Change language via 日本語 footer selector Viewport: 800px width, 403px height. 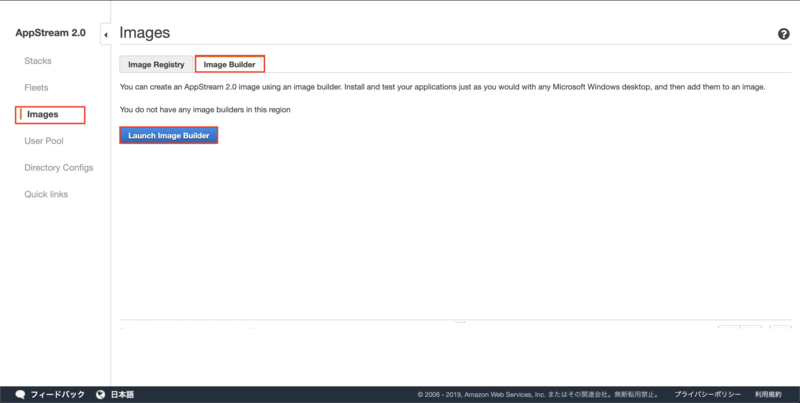(122, 394)
